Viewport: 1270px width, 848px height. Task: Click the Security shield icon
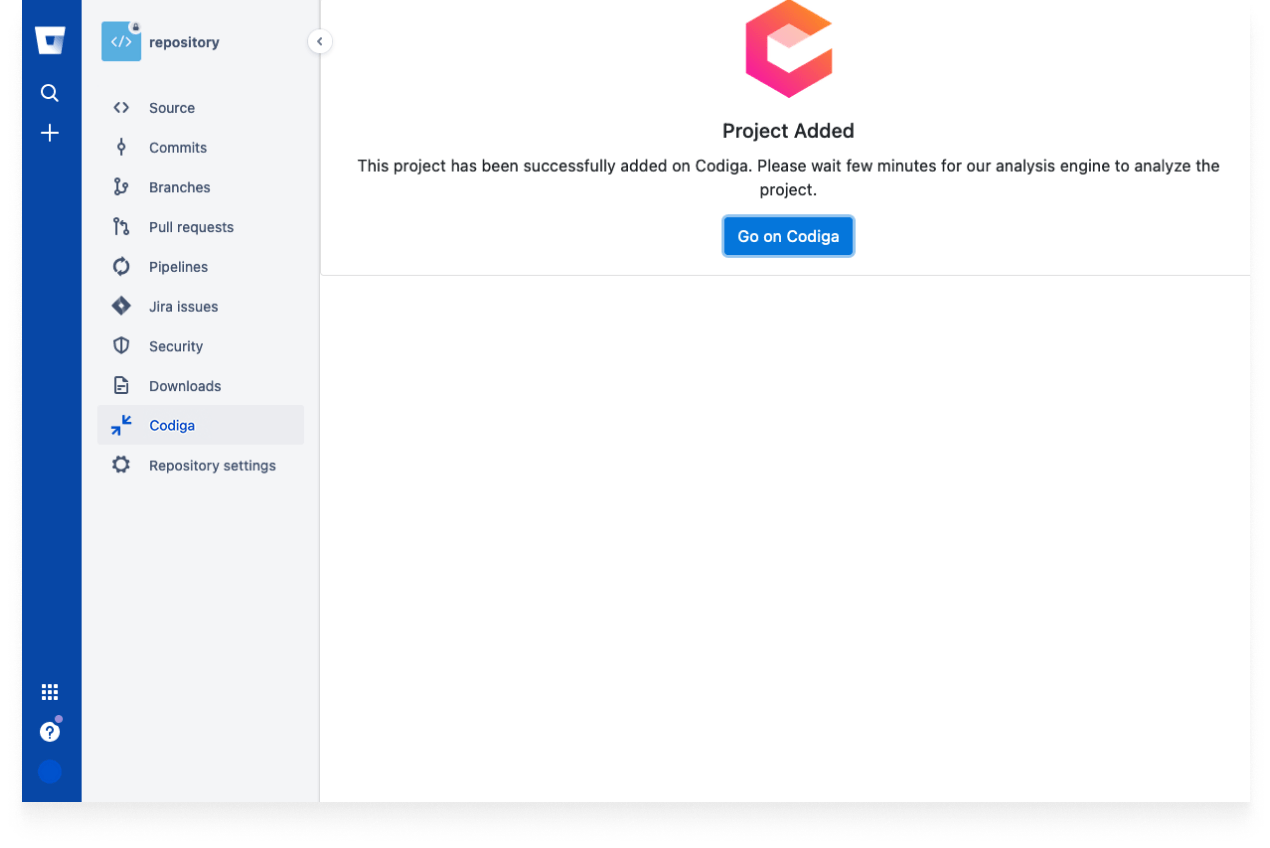tap(121, 346)
